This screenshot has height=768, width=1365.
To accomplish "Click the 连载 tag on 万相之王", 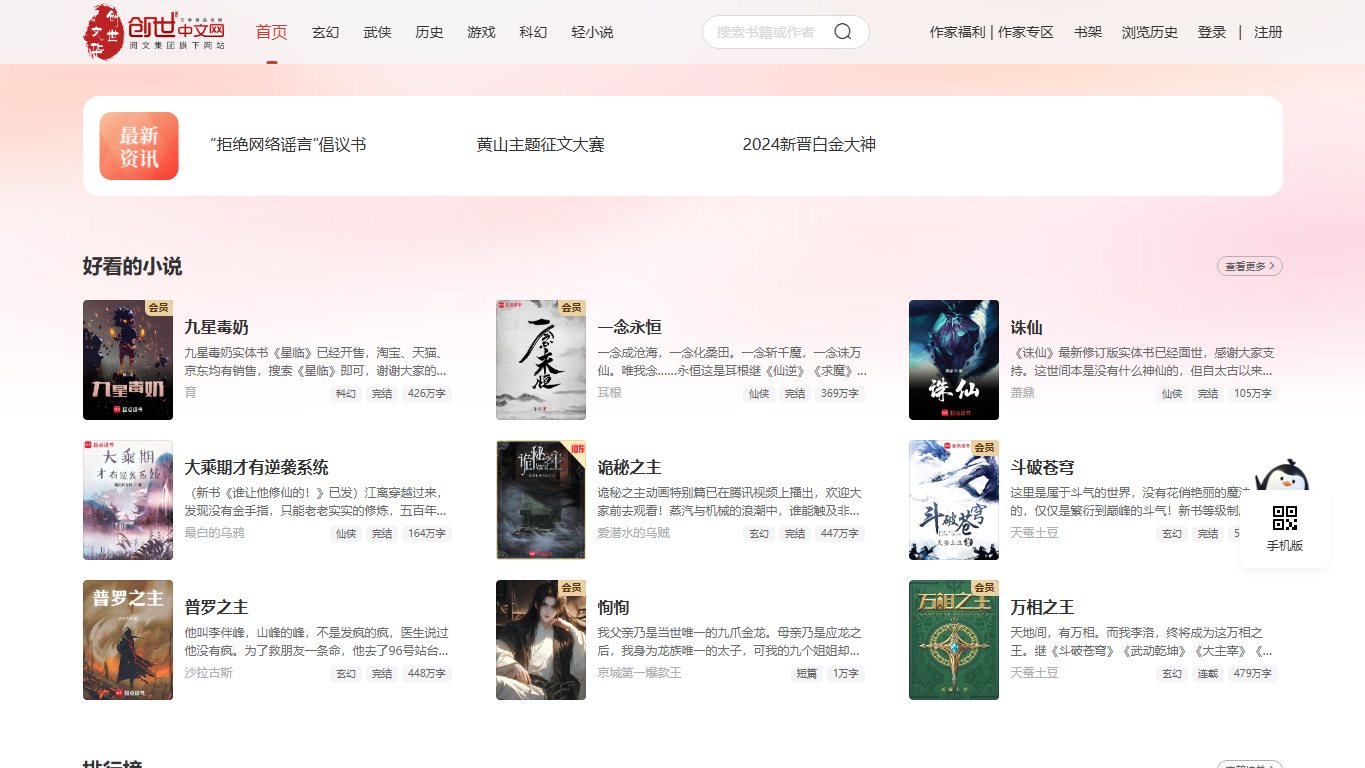I will pos(1208,674).
